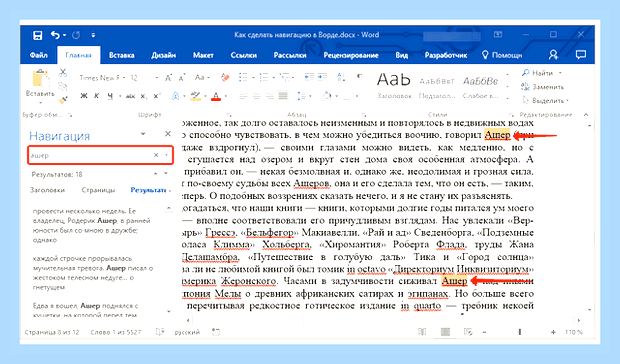Apply numbered list formatting
The image size is (620, 364).
(x=264, y=77)
